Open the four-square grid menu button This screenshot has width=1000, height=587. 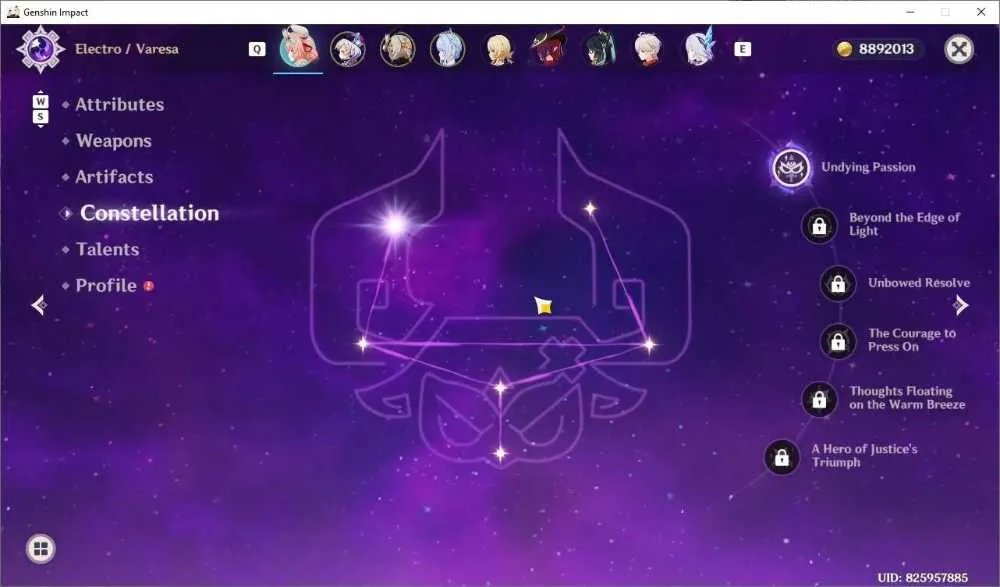tap(41, 549)
